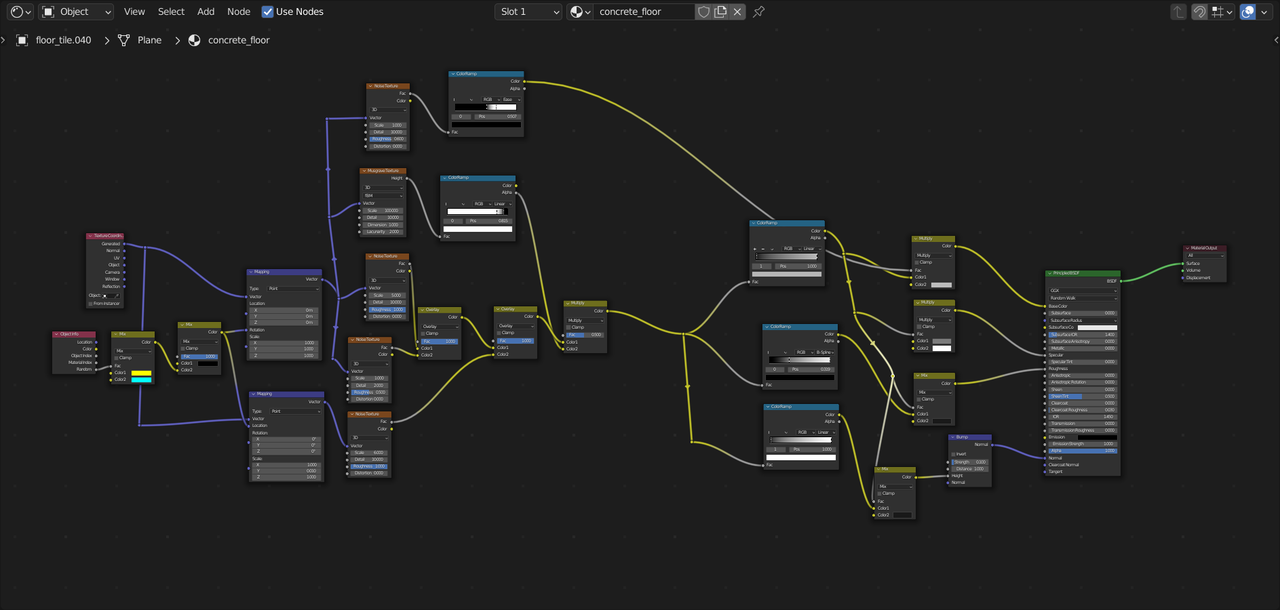This screenshot has height=610, width=1280.
Task: Enable the Use Nodes checkbox
Action: (267, 12)
